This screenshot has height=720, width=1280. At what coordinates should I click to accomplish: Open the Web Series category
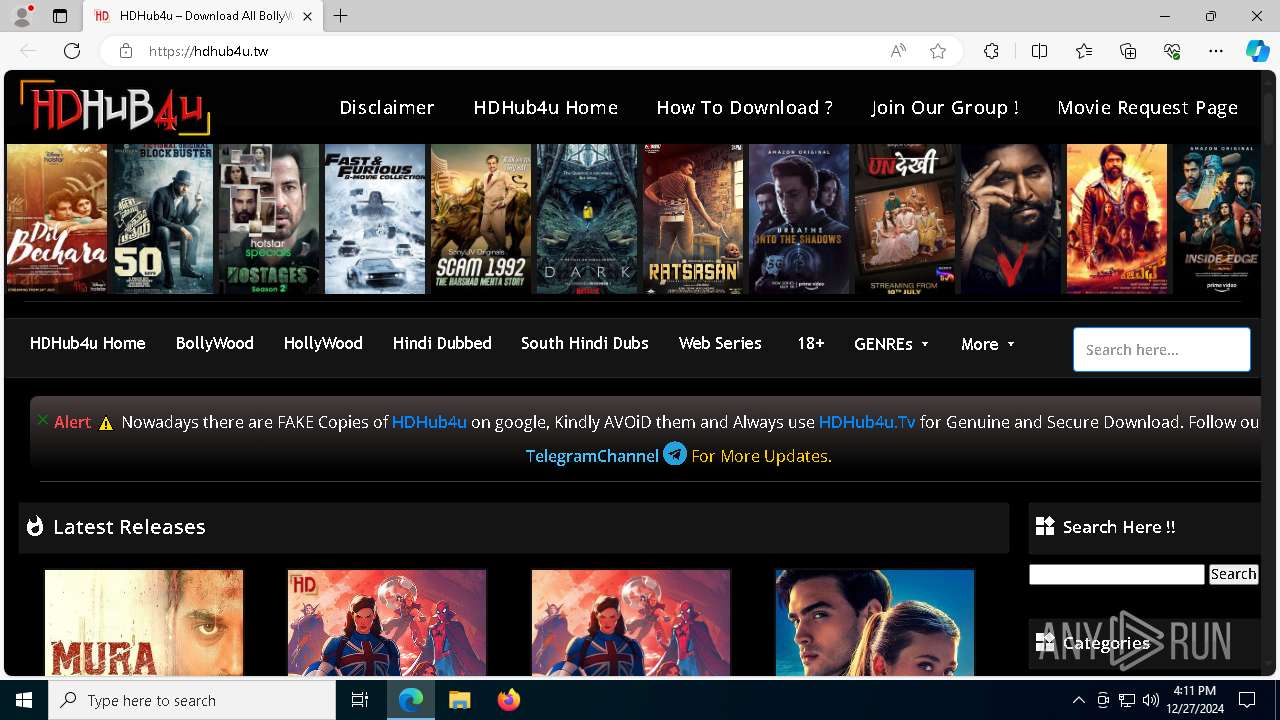point(720,343)
